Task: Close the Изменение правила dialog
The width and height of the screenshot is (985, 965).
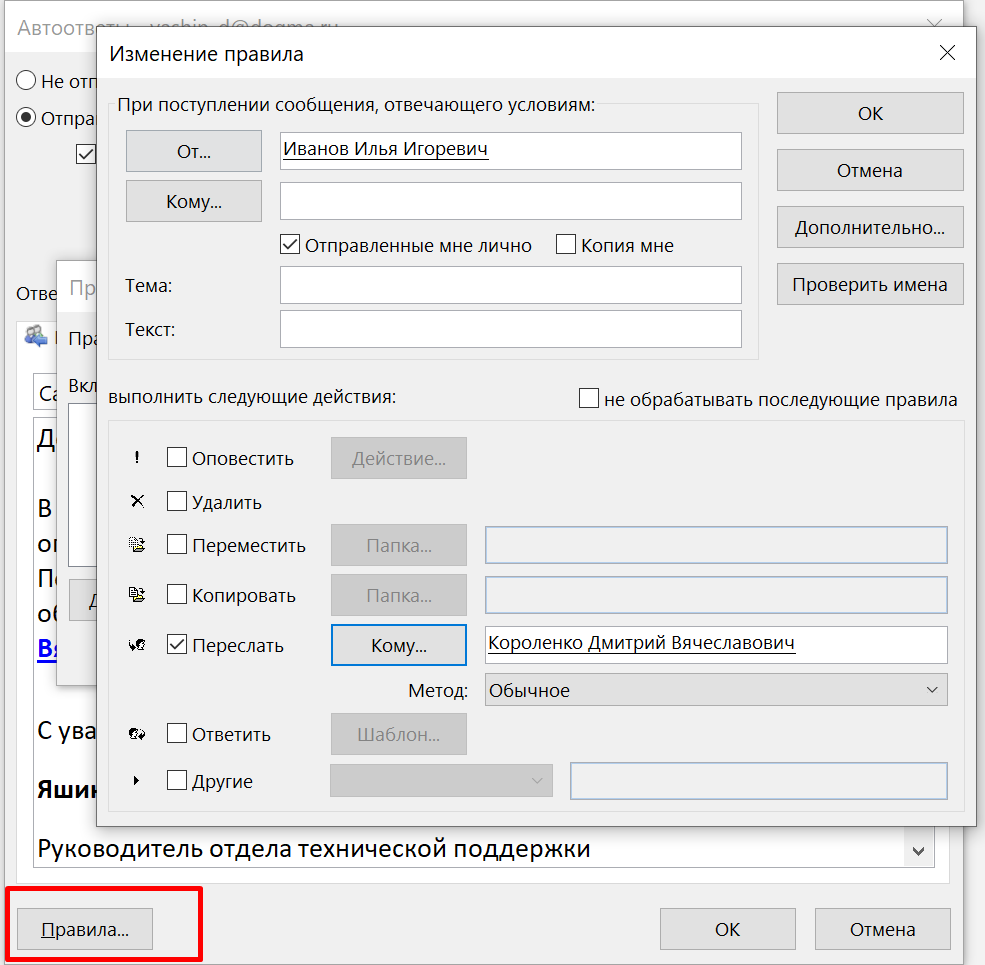Action: pos(946,54)
